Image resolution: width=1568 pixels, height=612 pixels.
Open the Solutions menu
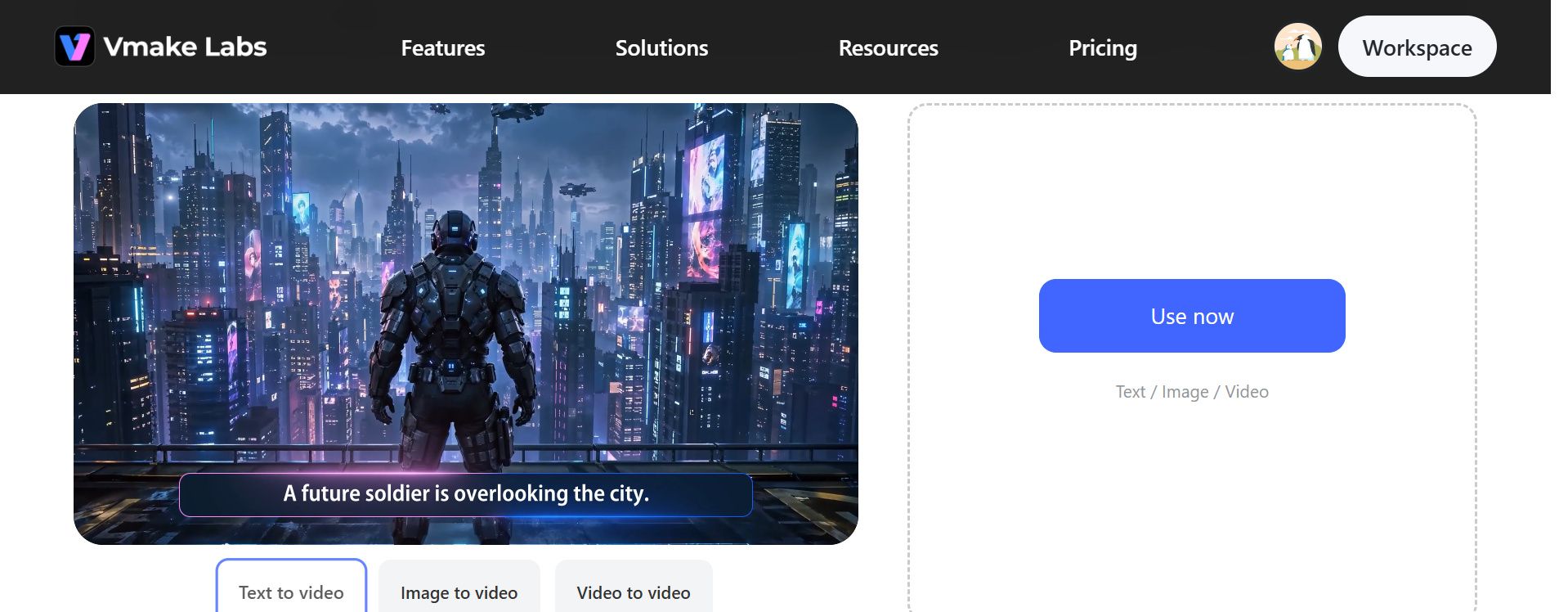pyautogui.click(x=661, y=48)
